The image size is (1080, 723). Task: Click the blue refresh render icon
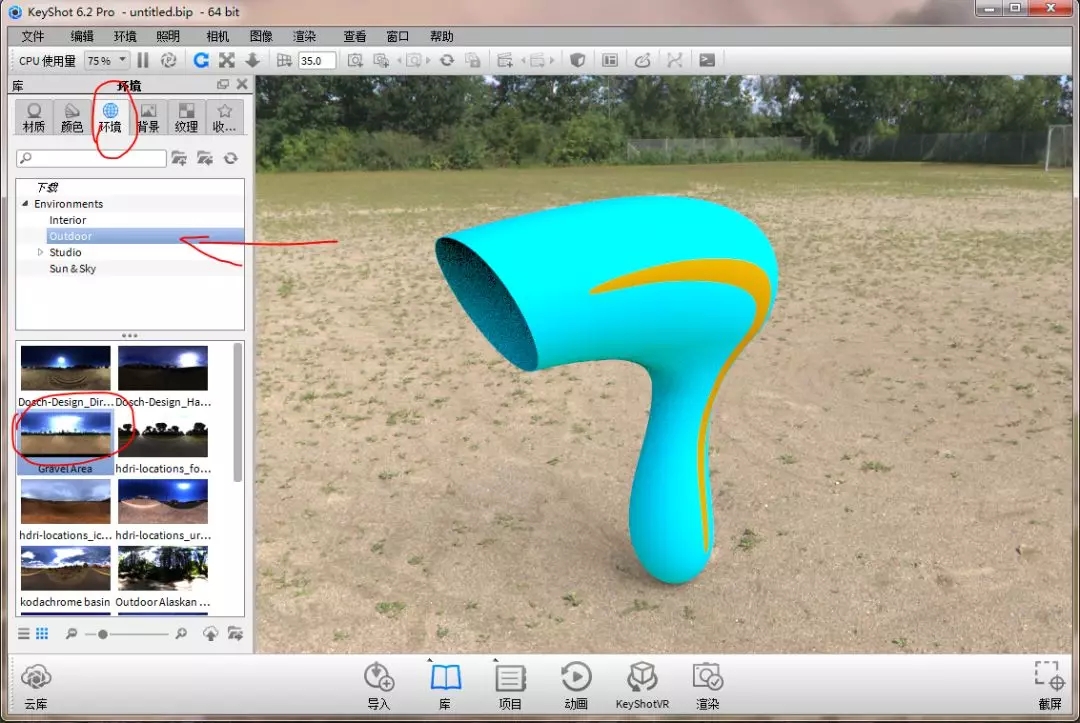(x=201, y=60)
